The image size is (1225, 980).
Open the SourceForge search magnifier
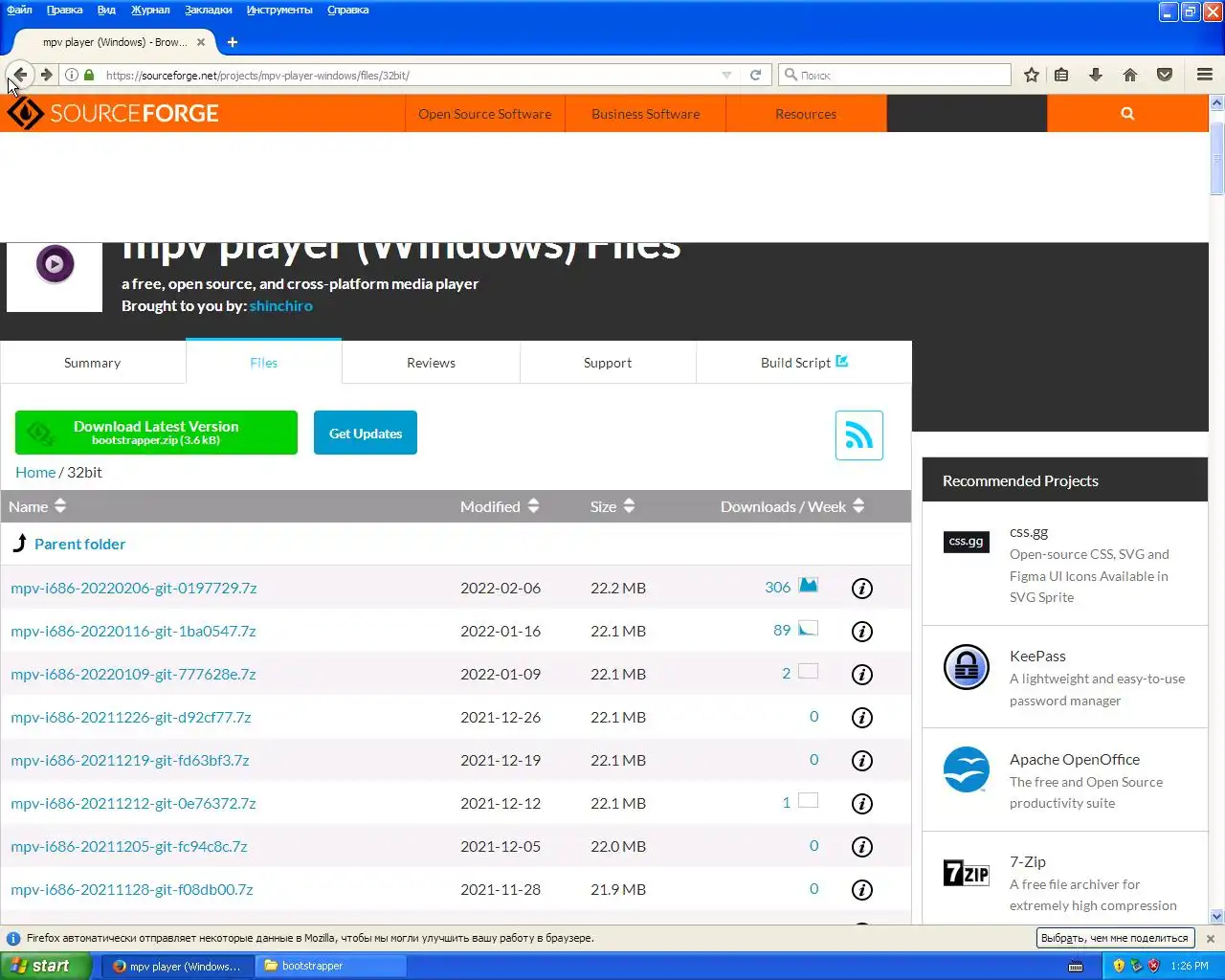pos(1127,113)
